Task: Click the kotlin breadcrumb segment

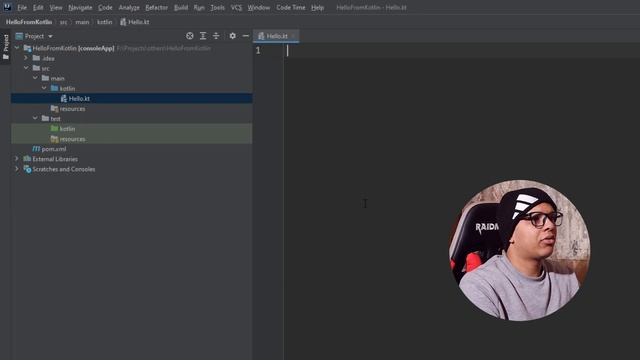Action: coord(104,22)
